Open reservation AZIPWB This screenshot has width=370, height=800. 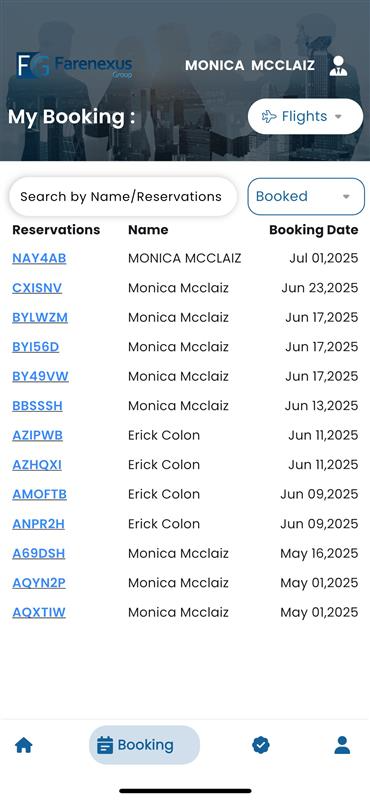point(37,436)
